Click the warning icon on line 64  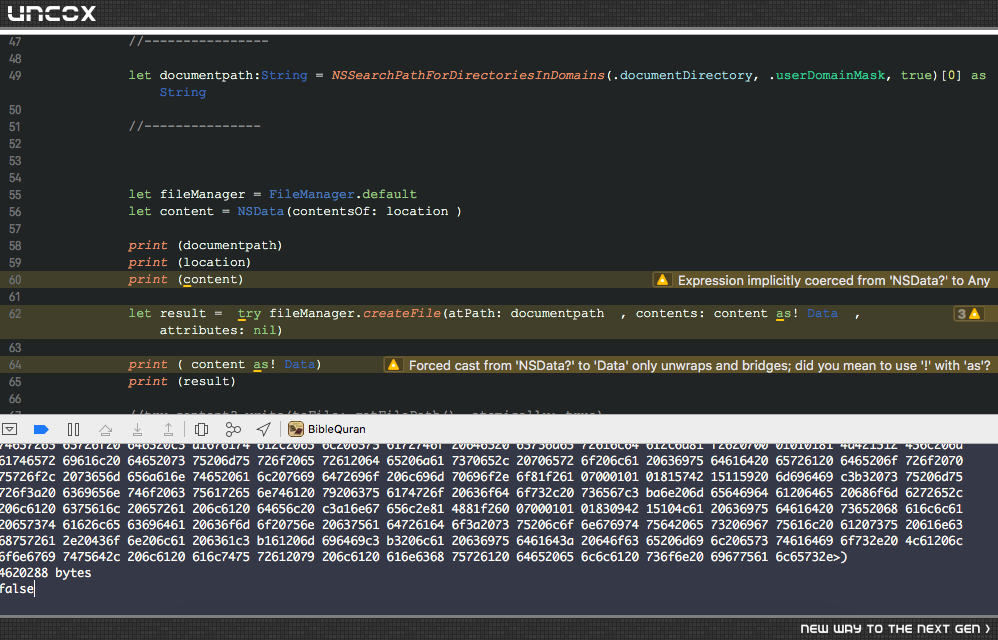tap(393, 365)
